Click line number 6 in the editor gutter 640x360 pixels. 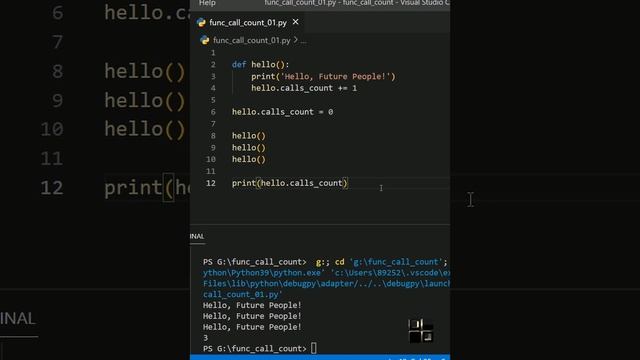[x=213, y=112]
